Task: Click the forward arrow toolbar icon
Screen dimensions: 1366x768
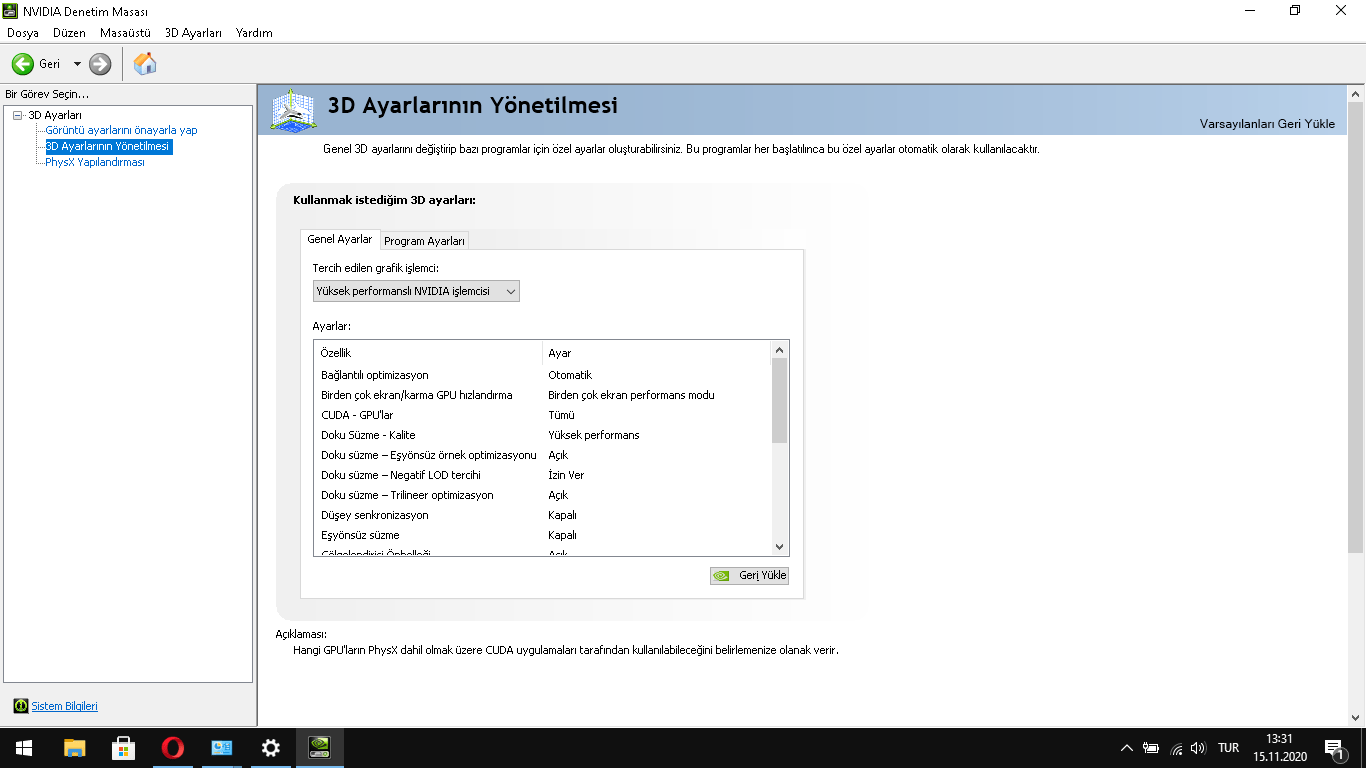Action: (x=100, y=64)
